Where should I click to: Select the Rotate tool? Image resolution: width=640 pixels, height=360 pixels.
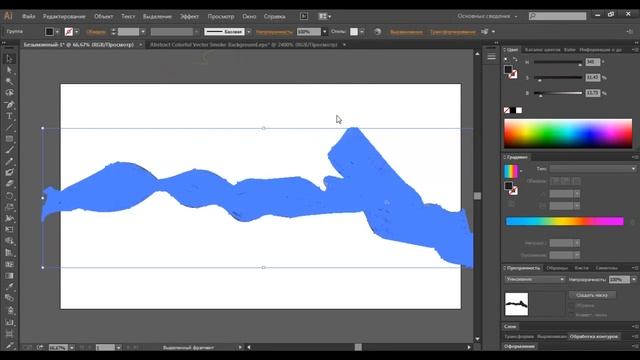coord(9,196)
